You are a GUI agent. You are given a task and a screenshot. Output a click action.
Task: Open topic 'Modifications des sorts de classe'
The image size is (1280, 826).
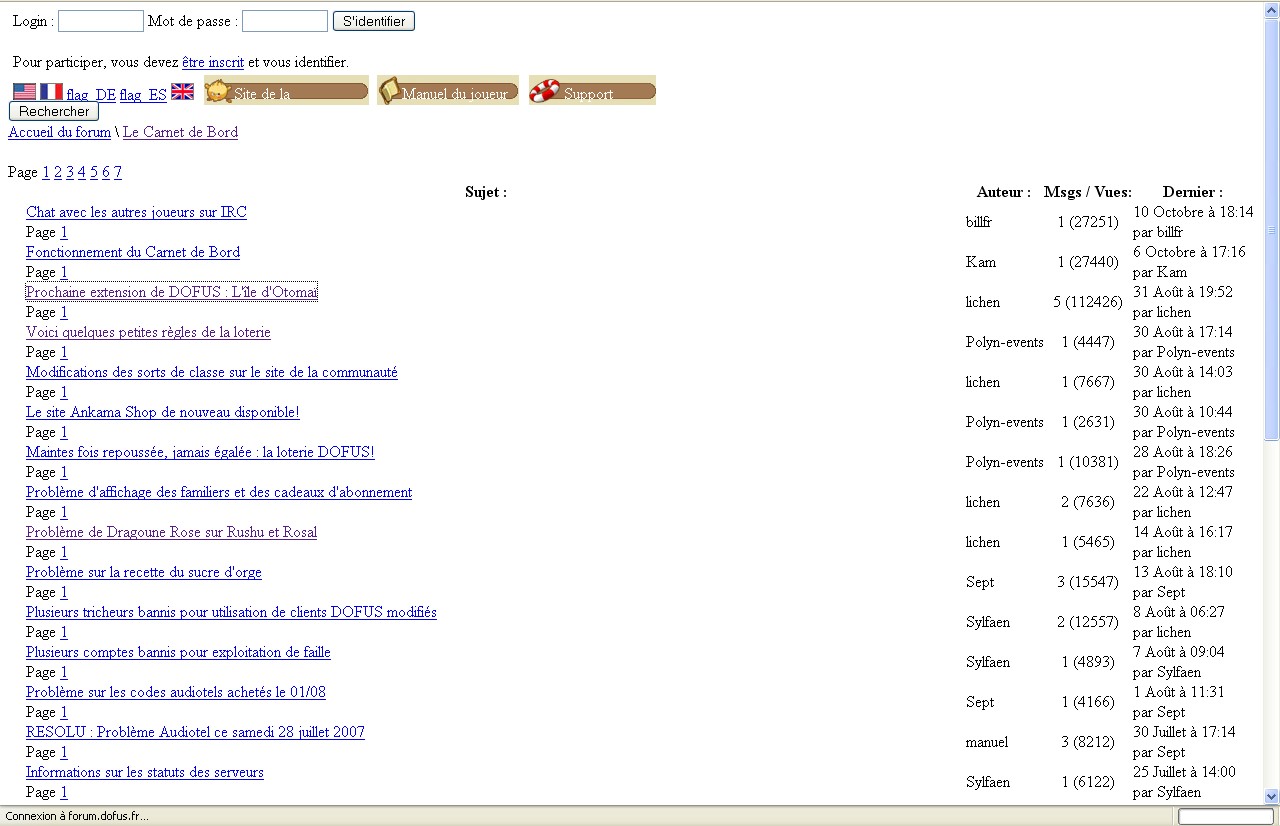point(212,372)
